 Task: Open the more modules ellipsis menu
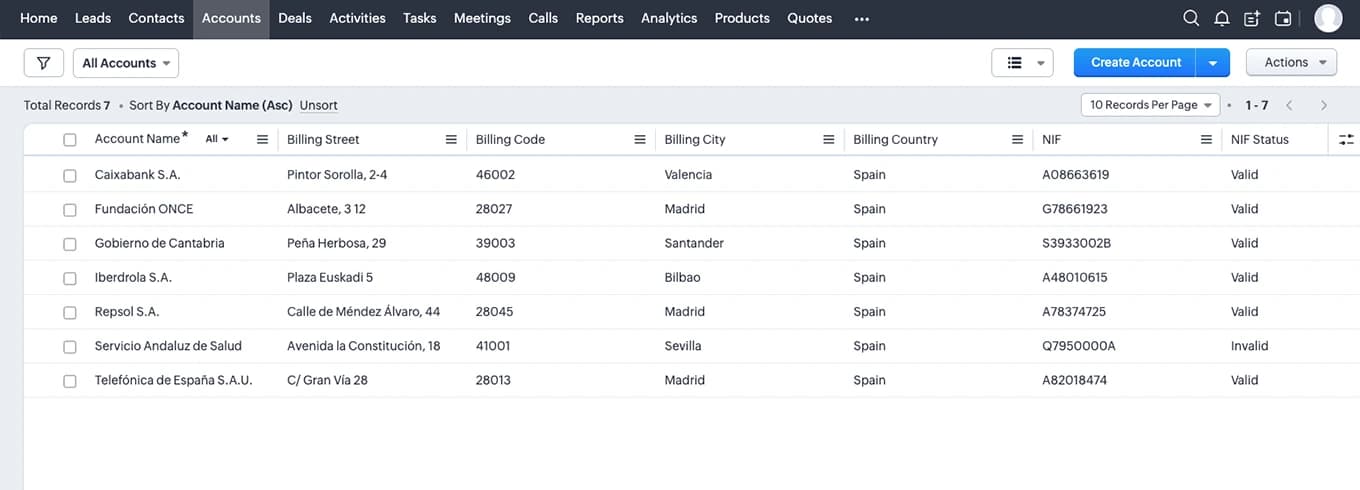coord(862,19)
